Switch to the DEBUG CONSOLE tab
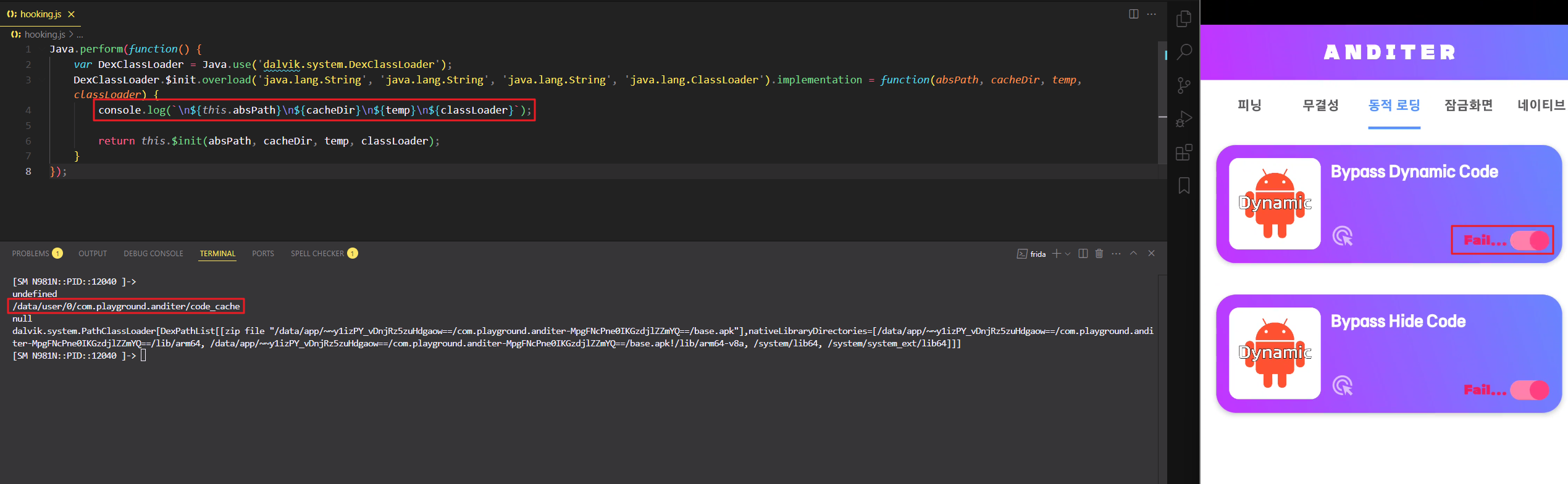This screenshot has height=484, width=1568. tap(153, 254)
